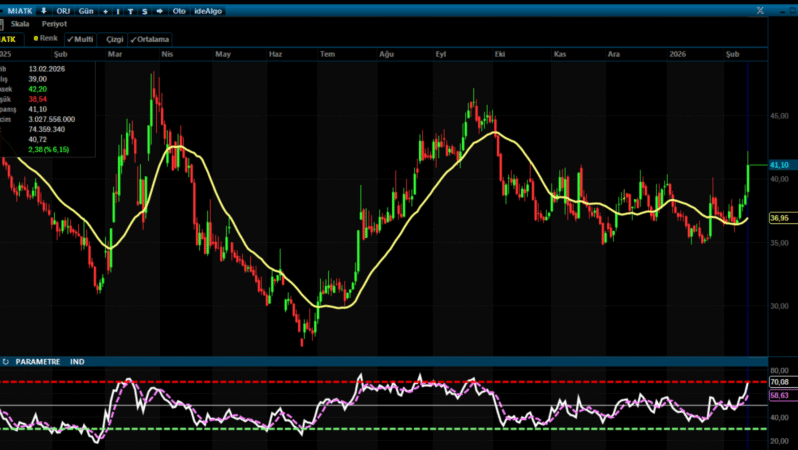Viewport: 798px width, 450px height.
Task: Click the right arrow icon in title bar
Action: 160,10
